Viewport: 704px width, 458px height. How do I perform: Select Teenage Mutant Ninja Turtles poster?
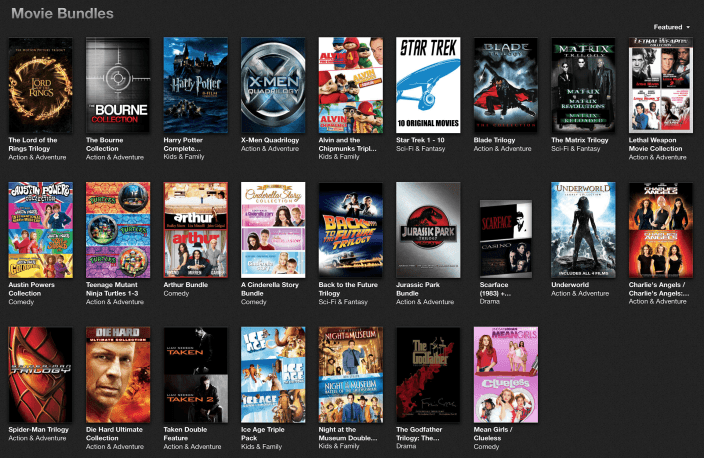[x=118, y=230]
